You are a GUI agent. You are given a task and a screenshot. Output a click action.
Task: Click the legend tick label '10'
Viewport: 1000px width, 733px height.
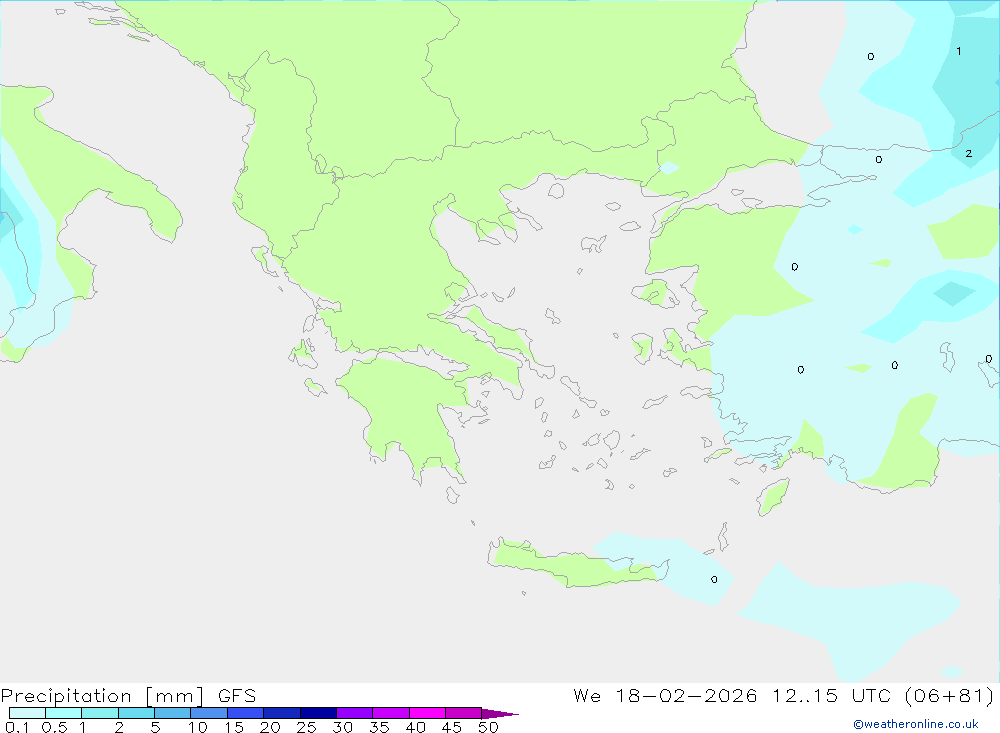[197, 727]
